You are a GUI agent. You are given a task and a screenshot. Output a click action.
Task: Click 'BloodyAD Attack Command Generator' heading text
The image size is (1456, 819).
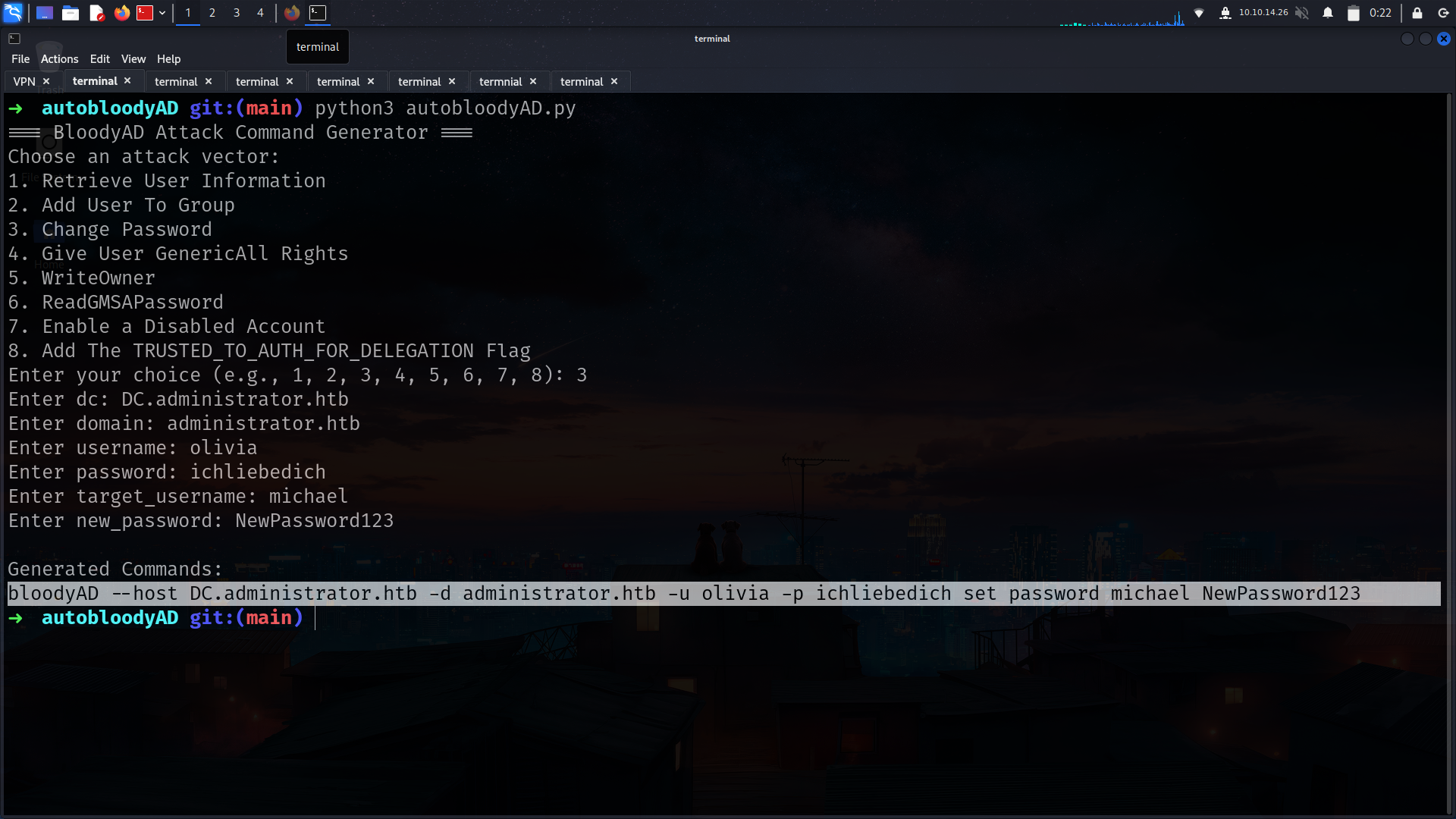click(x=240, y=133)
